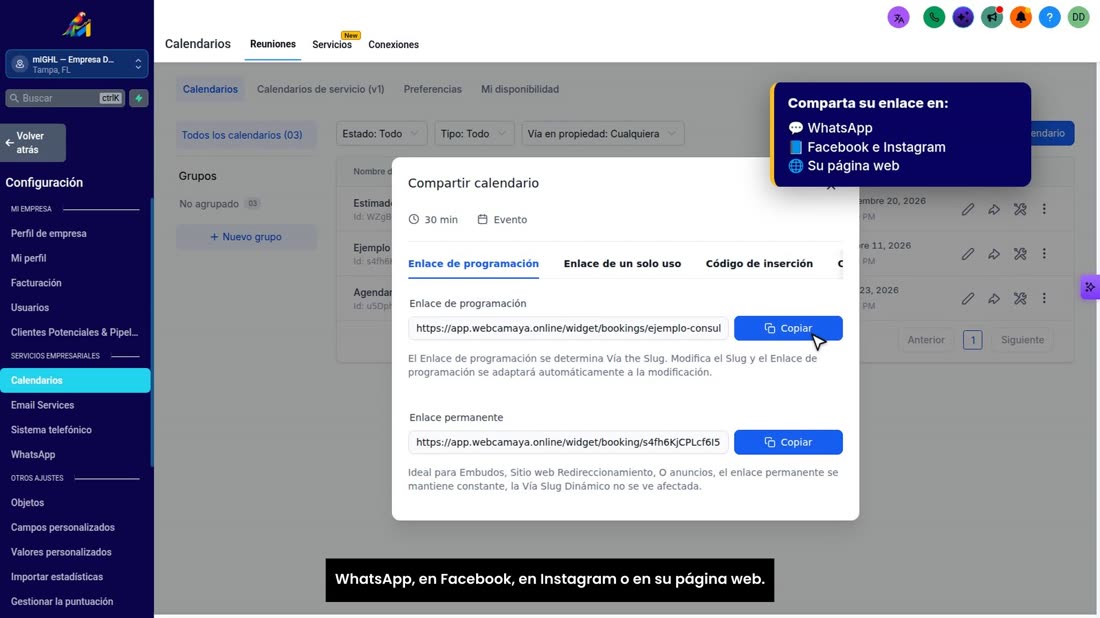Click the purple side panel expand icon
The width and height of the screenshot is (1100, 618).
tap(1090, 287)
